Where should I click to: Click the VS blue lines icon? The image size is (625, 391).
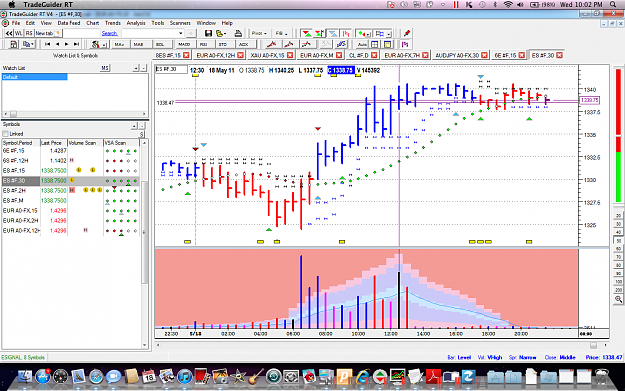(341, 44)
